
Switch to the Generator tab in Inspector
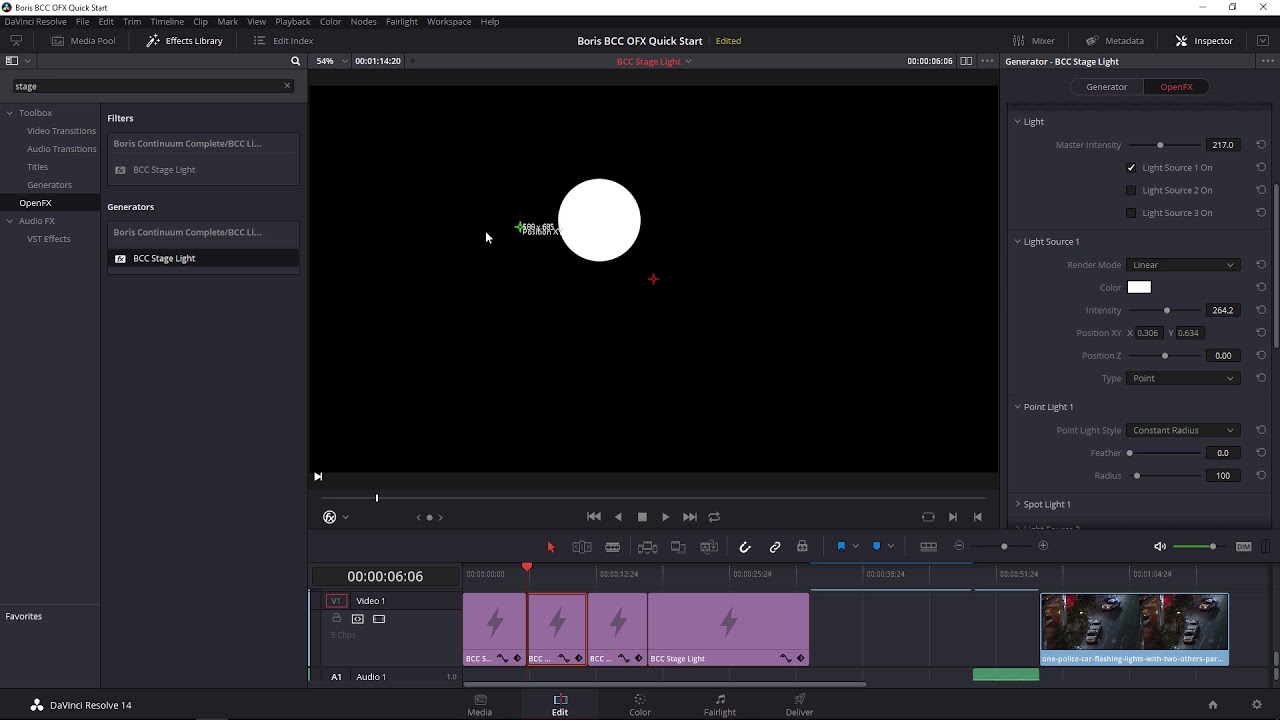1106,87
